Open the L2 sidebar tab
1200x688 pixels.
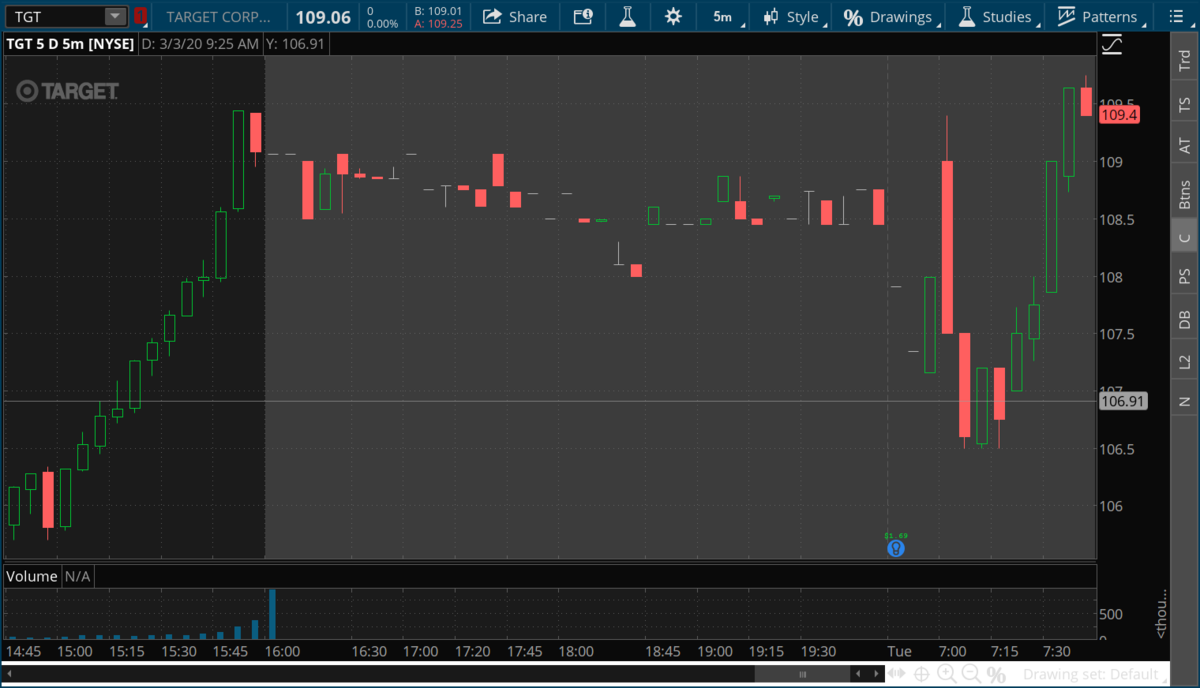(x=1185, y=361)
